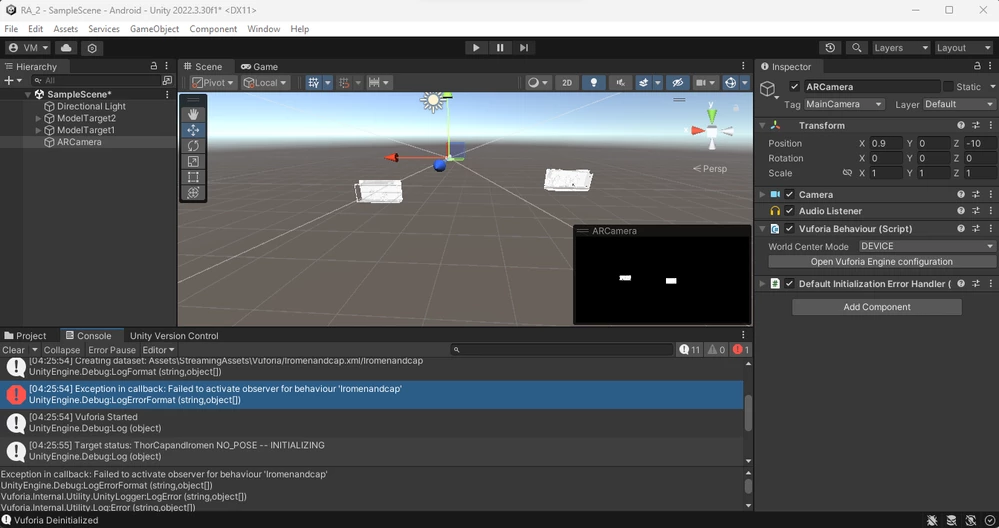999x528 pixels.
Task: Click the Position X field
Action: pyautogui.click(x=886, y=143)
